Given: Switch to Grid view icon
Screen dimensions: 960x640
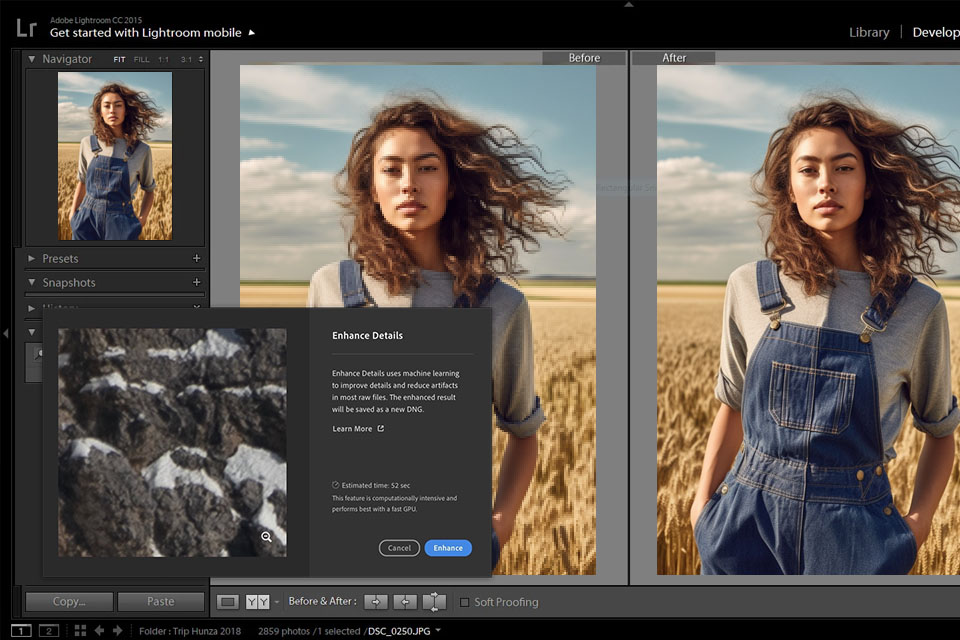Looking at the screenshot, I should (x=80, y=630).
